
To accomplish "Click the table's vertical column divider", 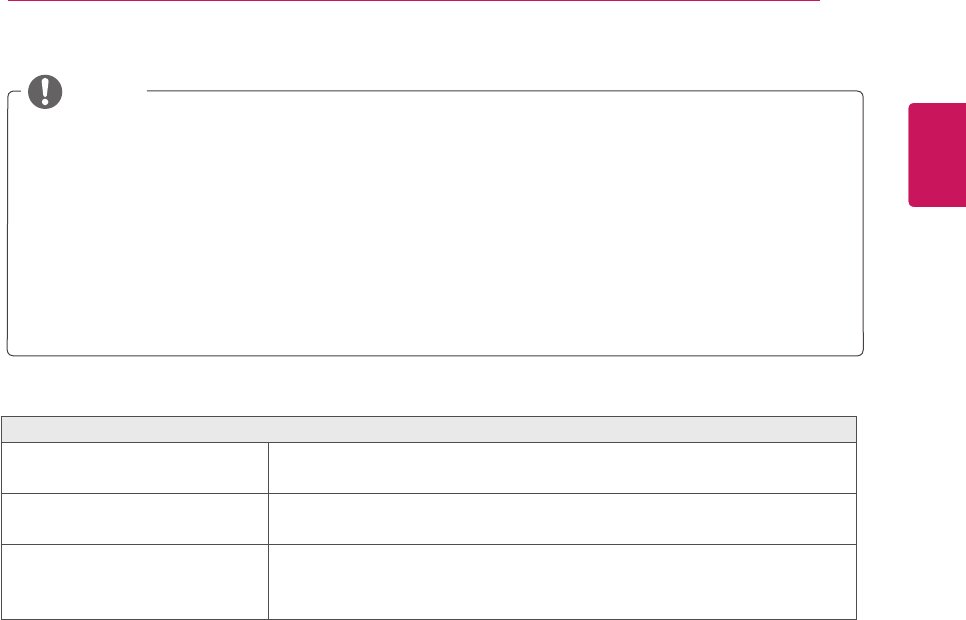I will [268, 530].
